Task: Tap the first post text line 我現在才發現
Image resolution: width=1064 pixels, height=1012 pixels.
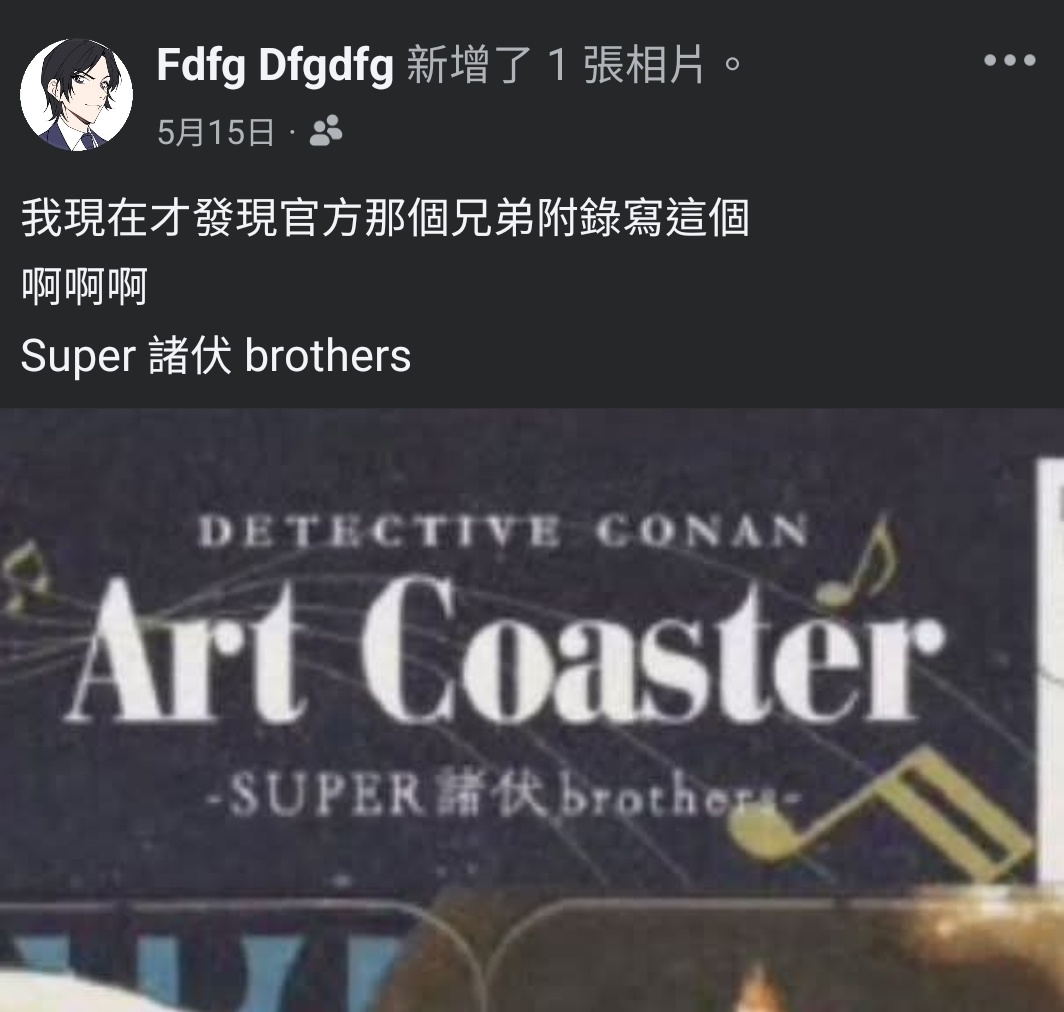Action: [x=385, y=218]
